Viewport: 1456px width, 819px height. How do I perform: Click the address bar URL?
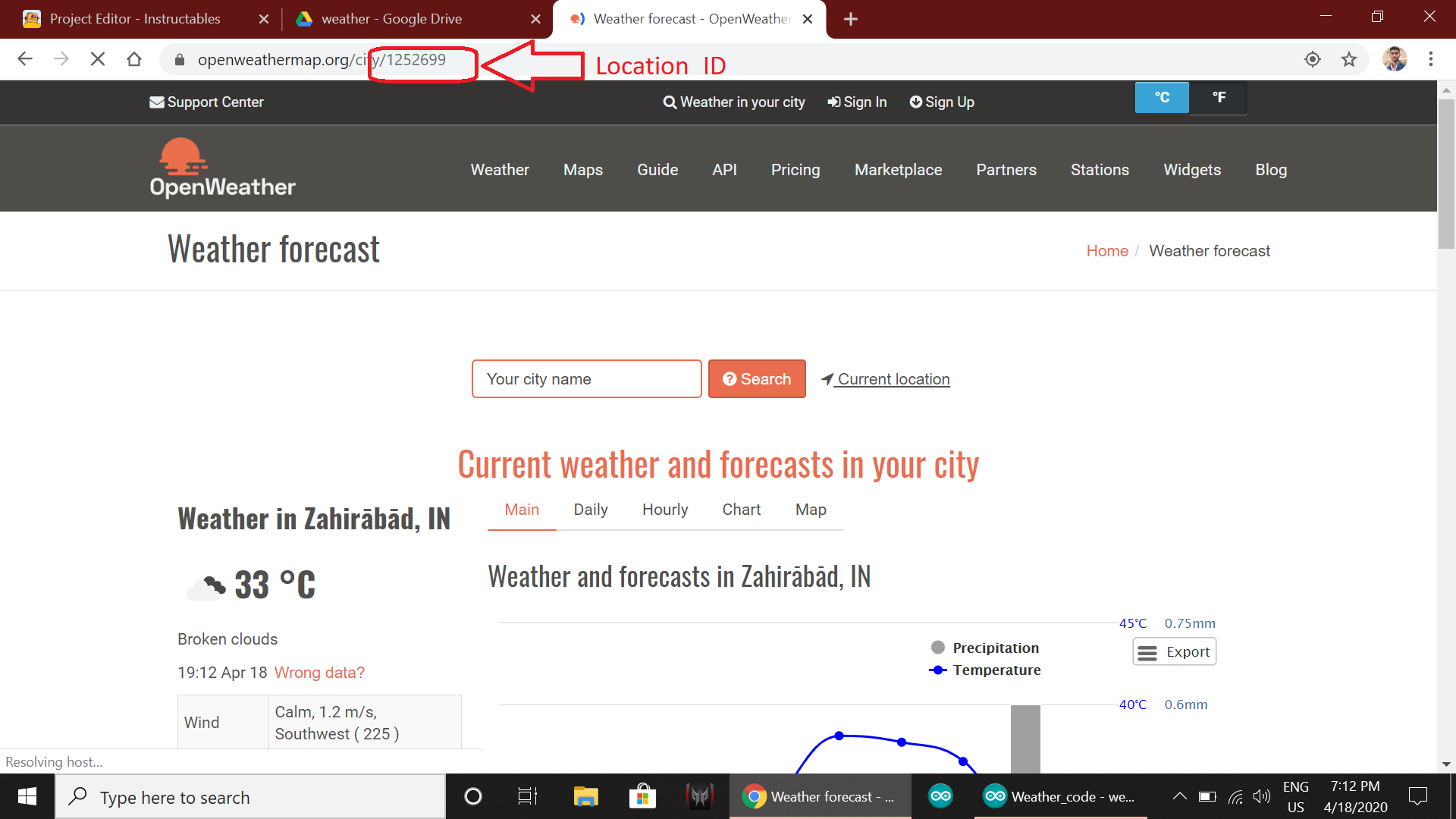(x=322, y=60)
